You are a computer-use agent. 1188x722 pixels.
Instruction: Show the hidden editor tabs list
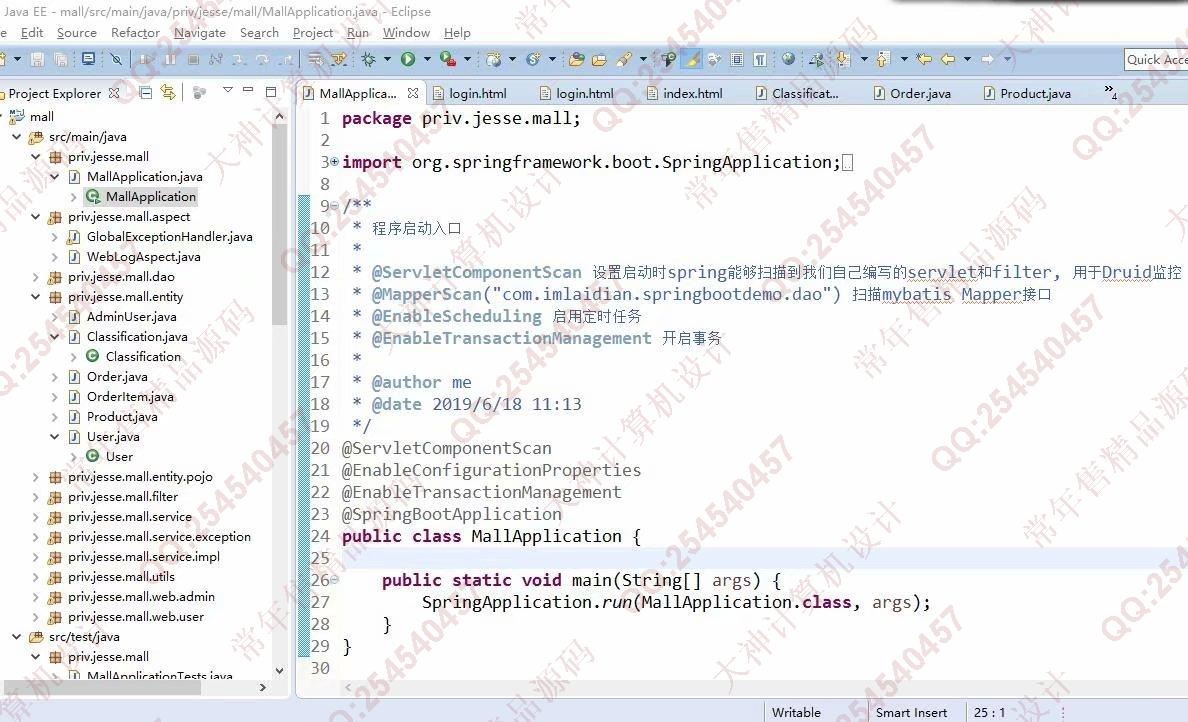[x=1111, y=92]
